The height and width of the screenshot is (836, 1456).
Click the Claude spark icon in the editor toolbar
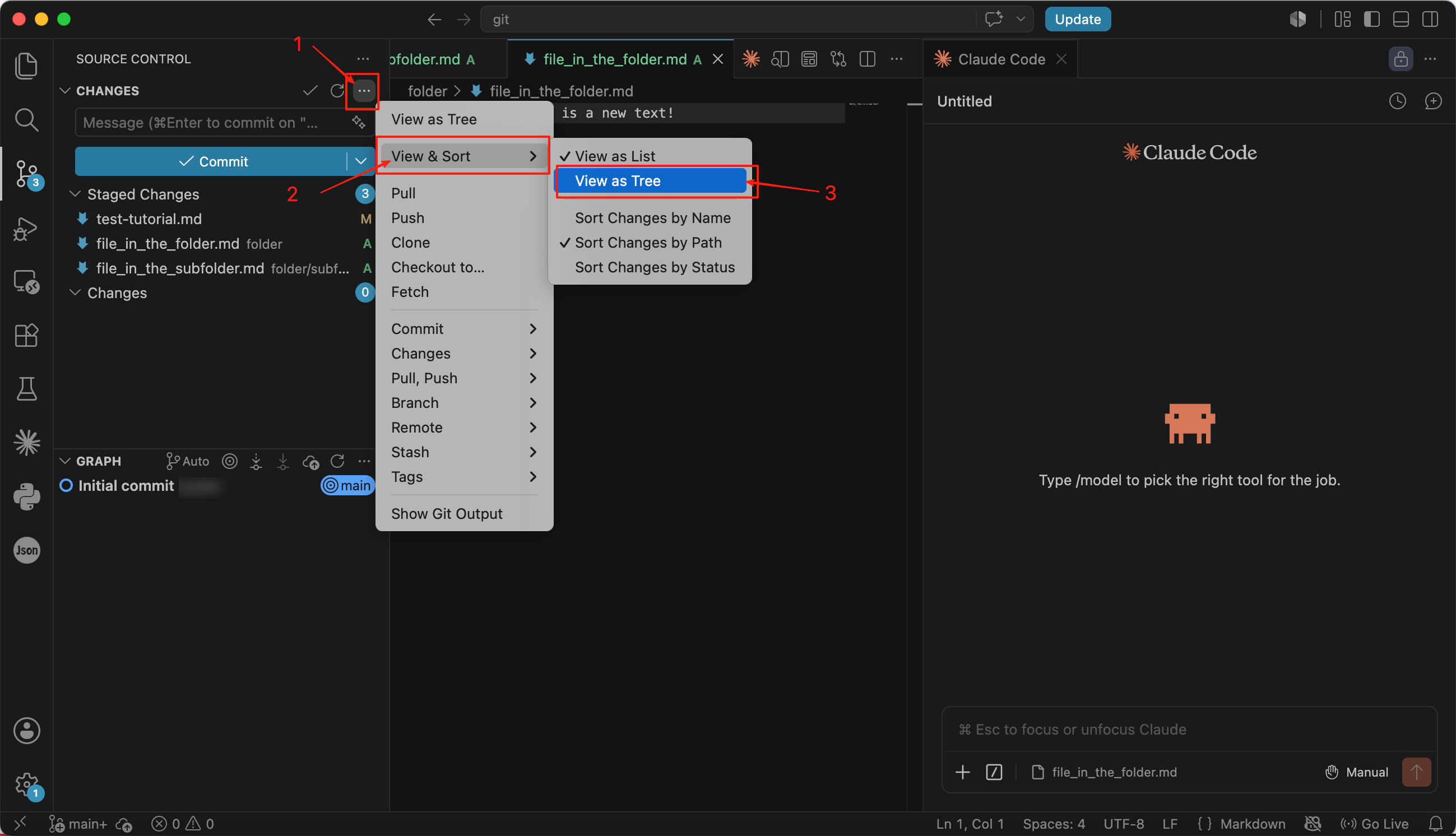(x=751, y=59)
